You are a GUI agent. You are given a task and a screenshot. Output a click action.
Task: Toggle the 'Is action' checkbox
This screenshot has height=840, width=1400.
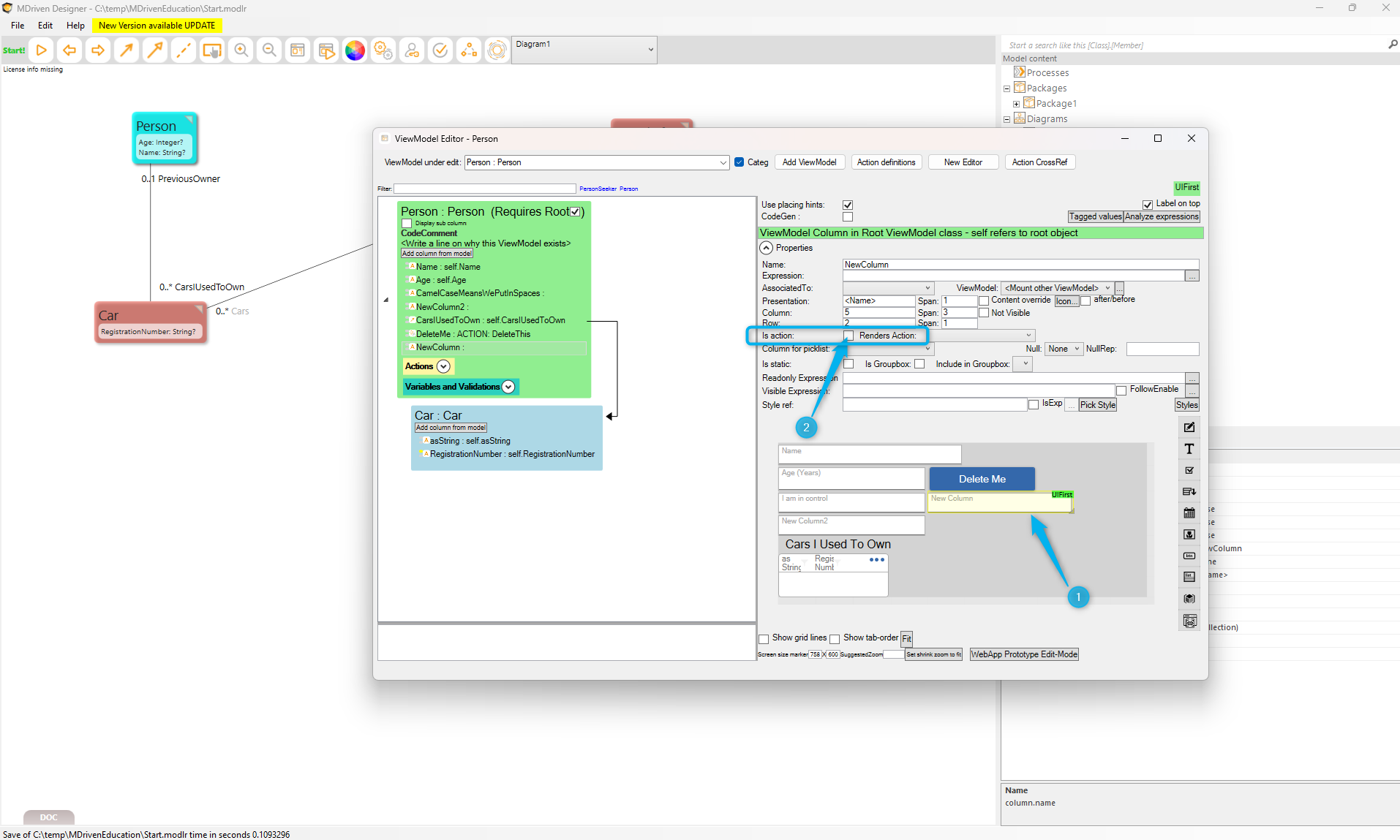[848, 336]
